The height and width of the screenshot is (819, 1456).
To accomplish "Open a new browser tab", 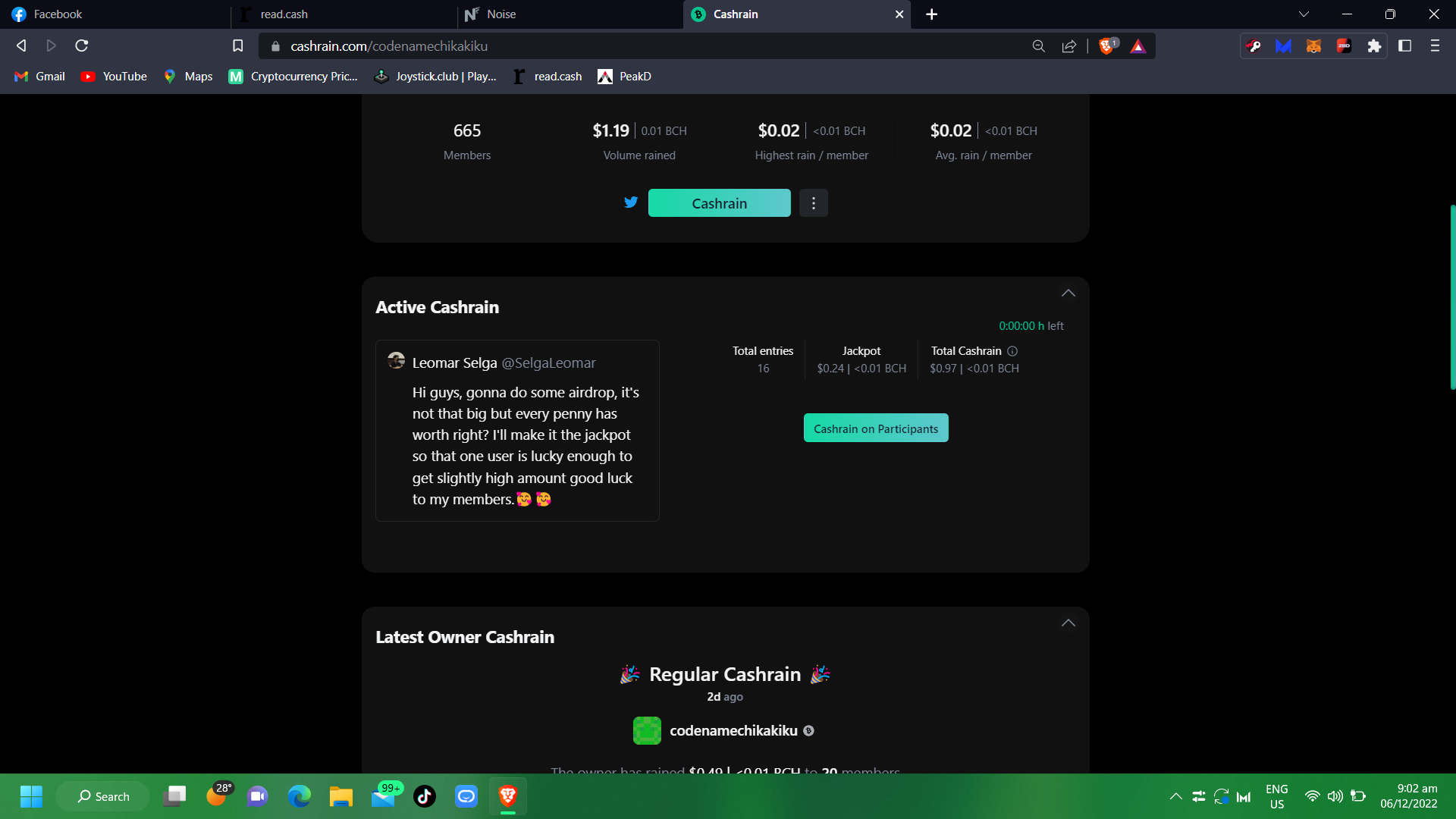I will pos(932,14).
